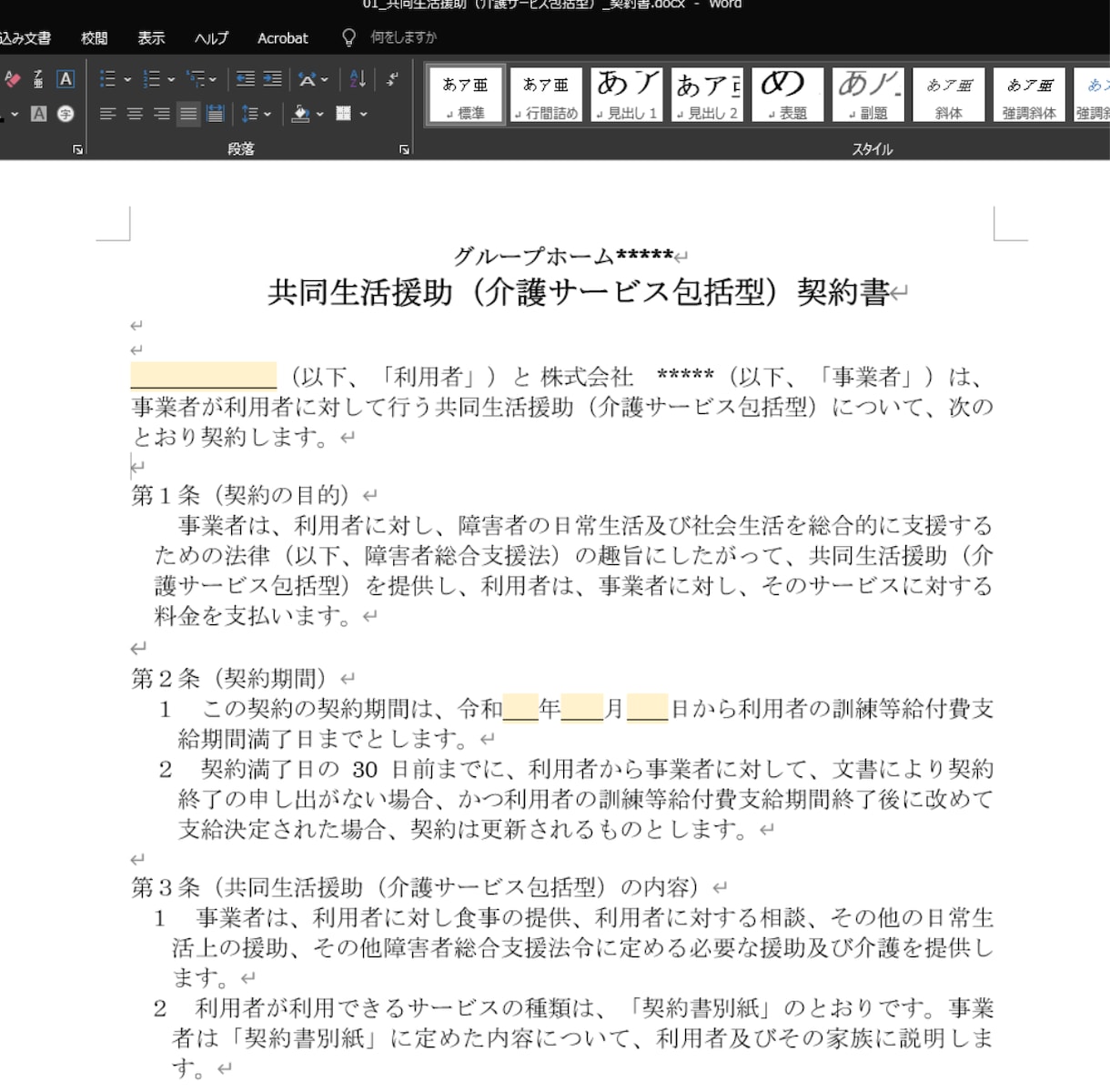Apply a numbered list
The image size is (1110, 1092).
(152, 79)
